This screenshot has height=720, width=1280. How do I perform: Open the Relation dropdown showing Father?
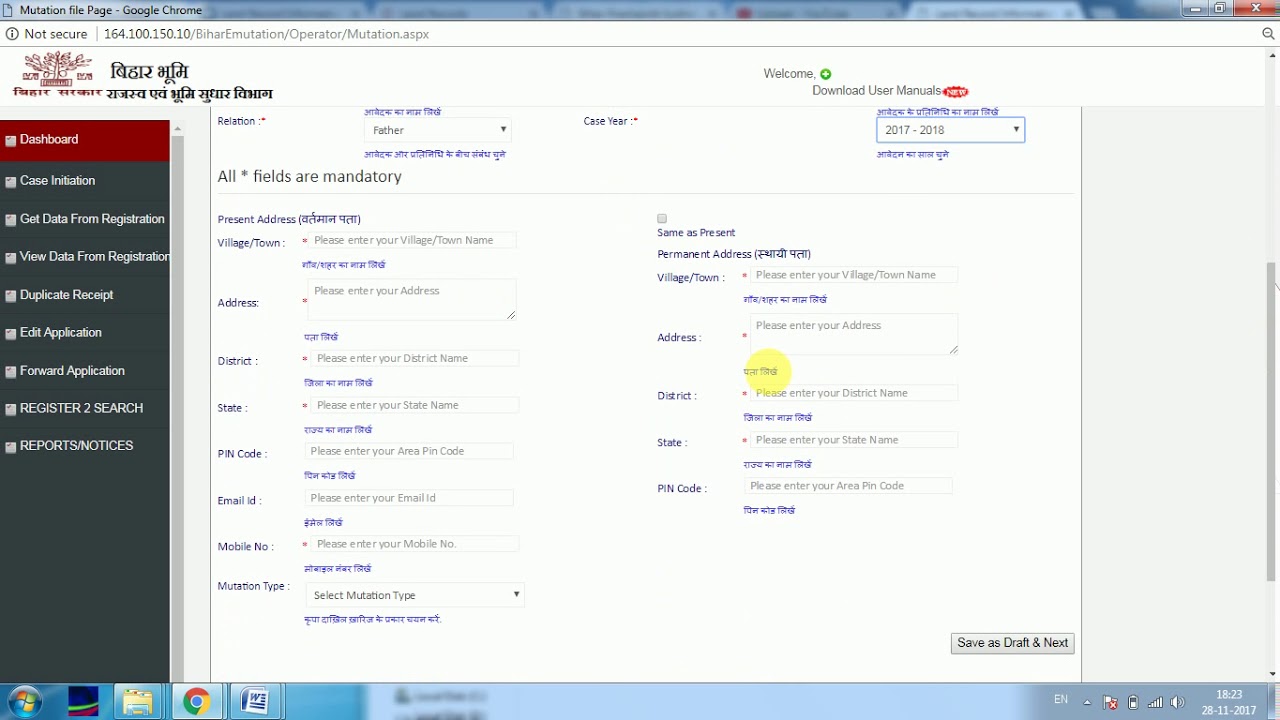click(x=438, y=130)
